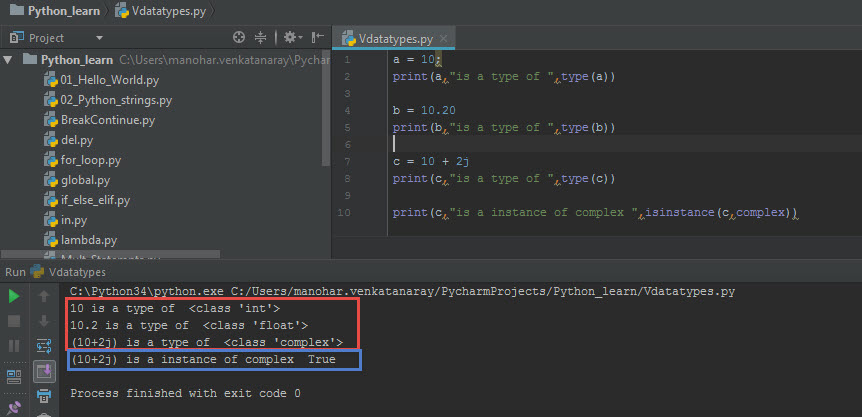
Task: Click editor line 7 'c = 10 + 2j'
Action: point(430,162)
